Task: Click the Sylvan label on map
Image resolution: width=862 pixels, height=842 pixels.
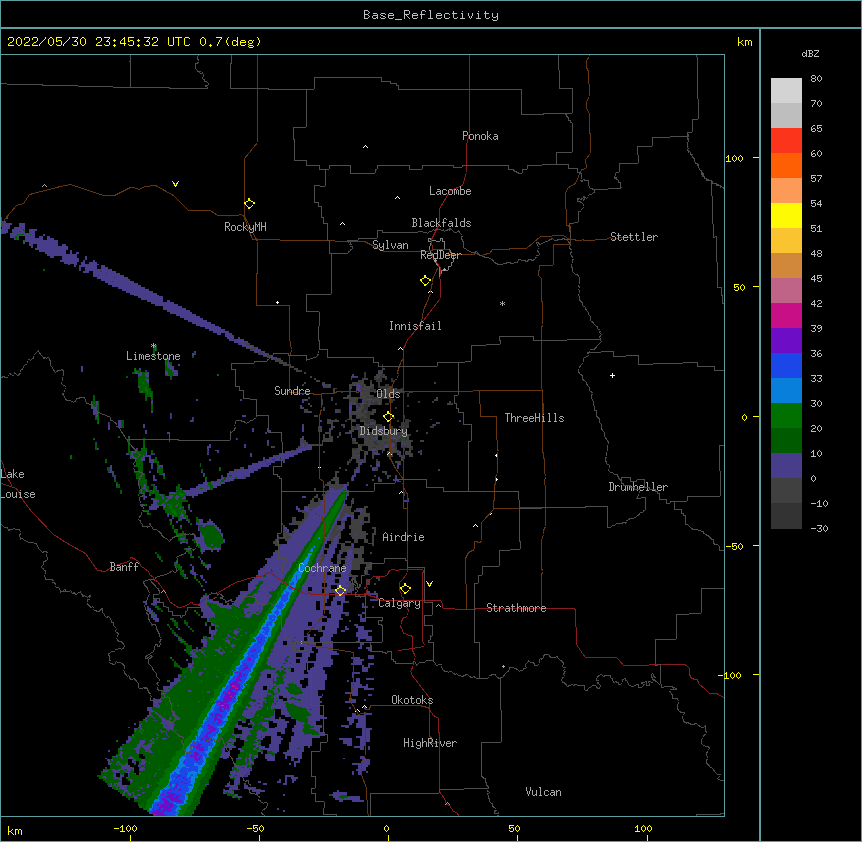Action: (x=390, y=245)
